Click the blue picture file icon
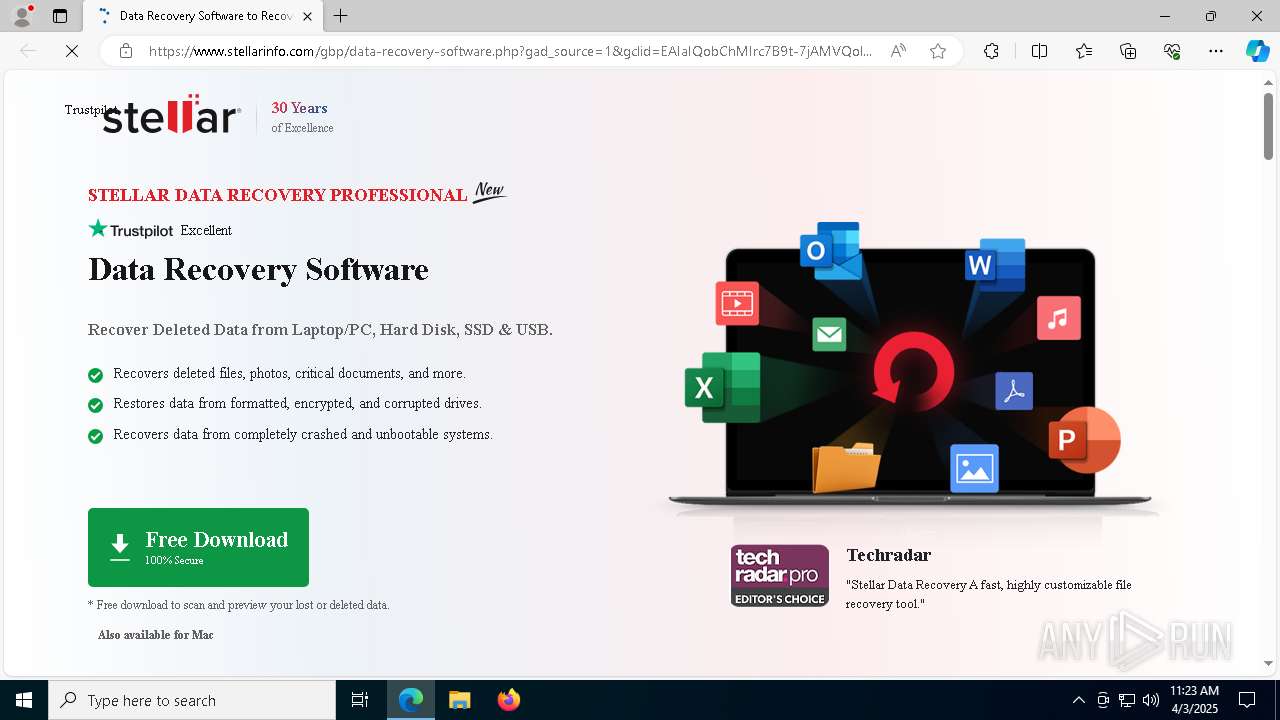This screenshot has width=1280, height=720. pyautogui.click(x=975, y=468)
